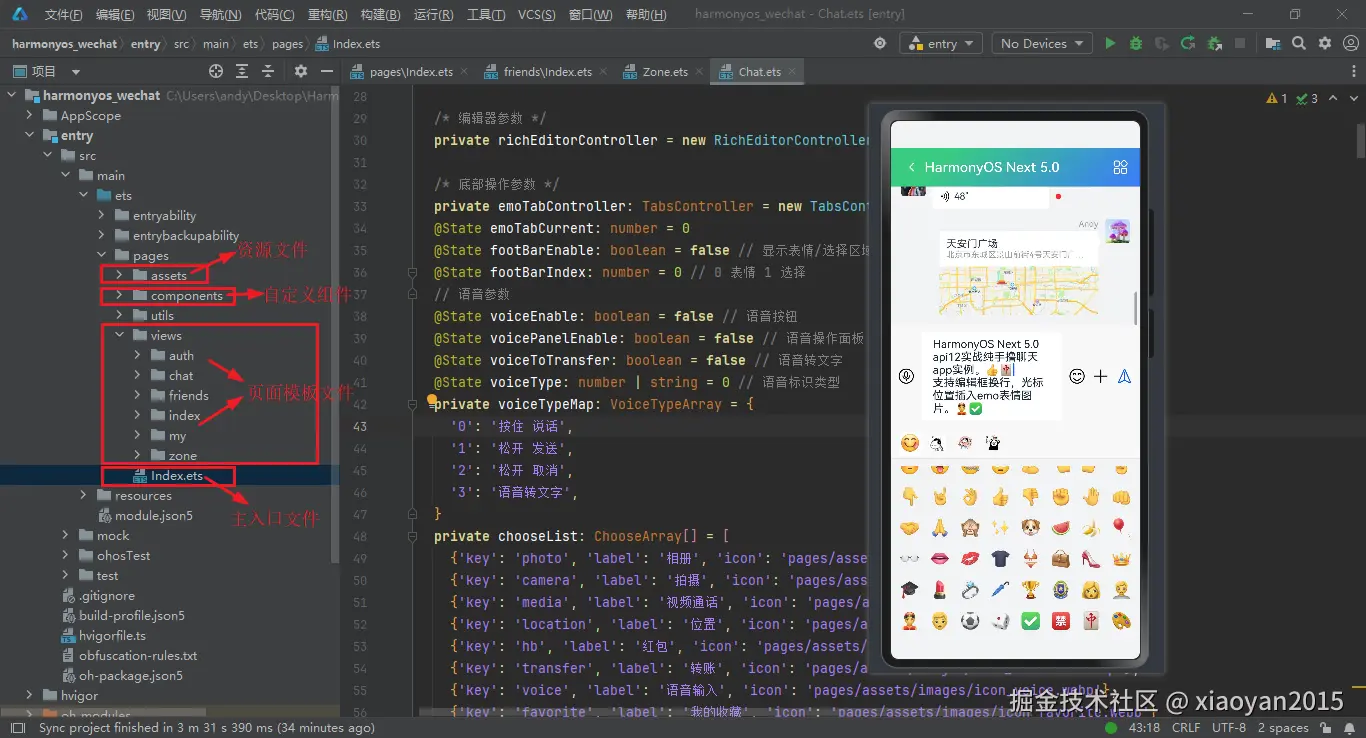Open the 'No Devices' device dropdown
Screen dimensions: 1366x738
[1041, 44]
